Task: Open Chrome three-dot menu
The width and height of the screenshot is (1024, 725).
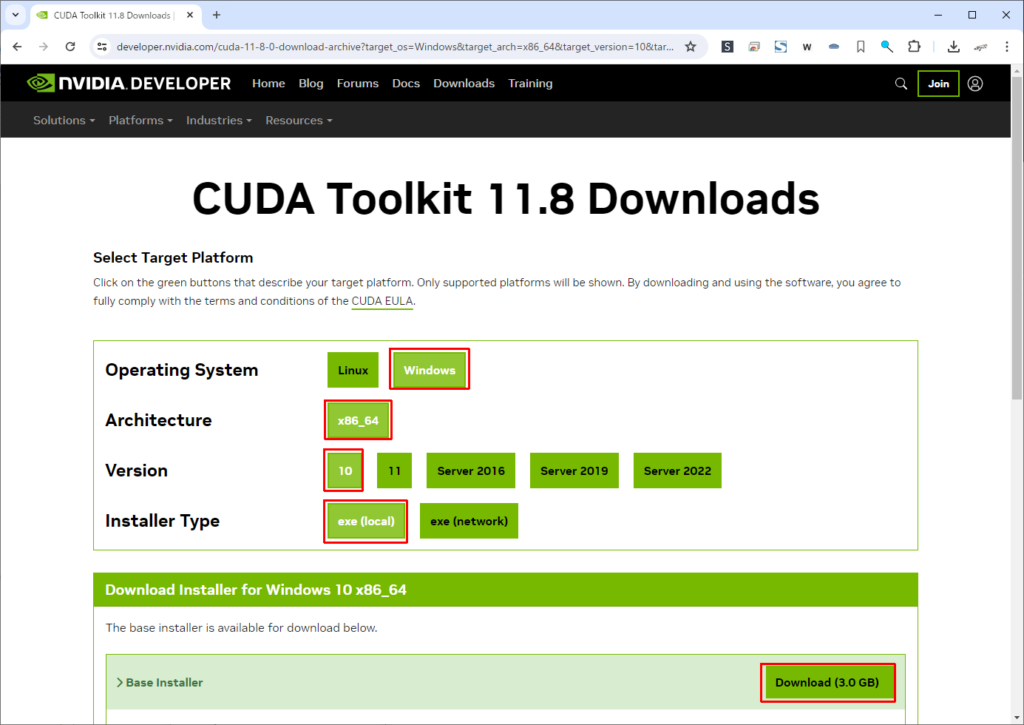Action: (1007, 46)
